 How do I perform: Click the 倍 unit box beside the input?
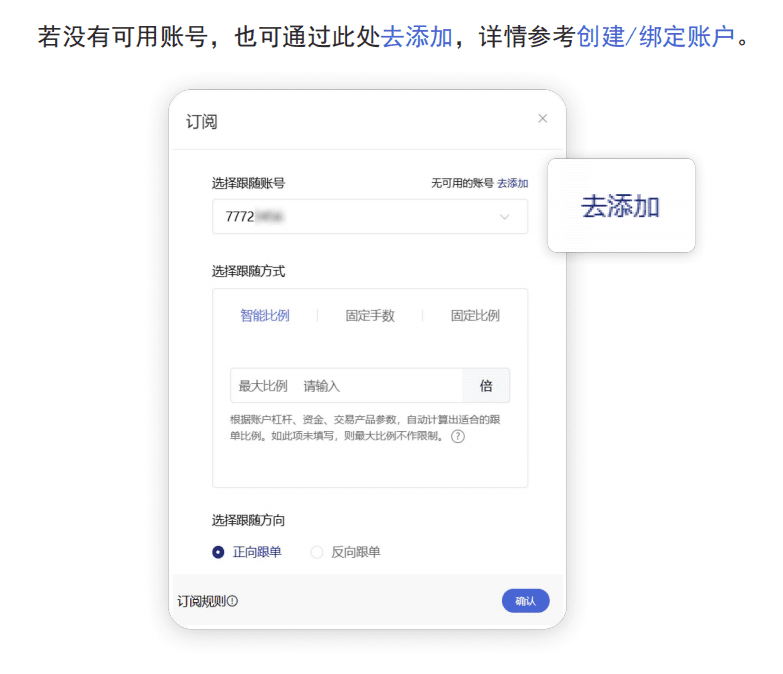click(x=486, y=386)
